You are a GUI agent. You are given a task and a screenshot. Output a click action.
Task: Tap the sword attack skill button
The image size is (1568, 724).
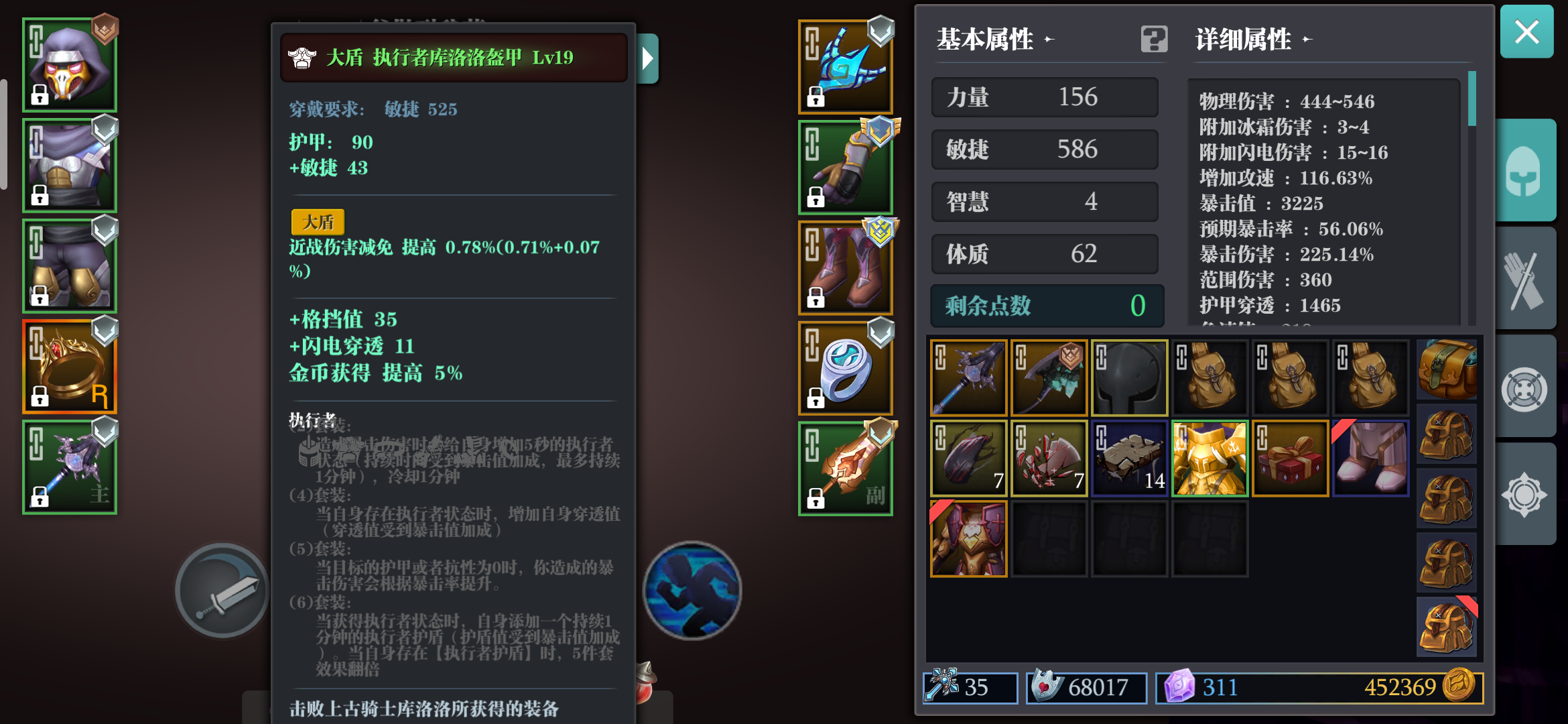[x=222, y=591]
